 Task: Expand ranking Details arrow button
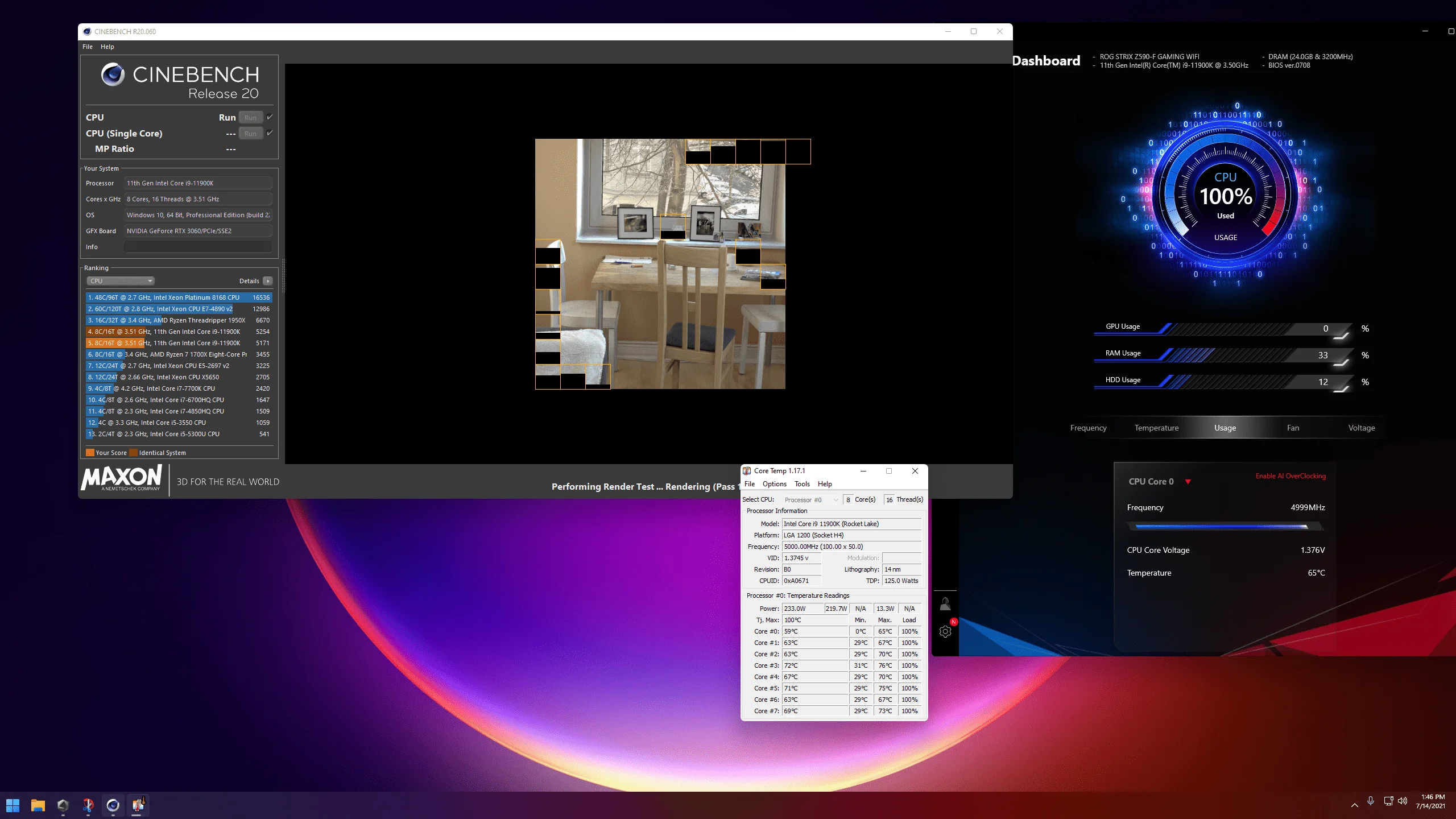click(268, 281)
